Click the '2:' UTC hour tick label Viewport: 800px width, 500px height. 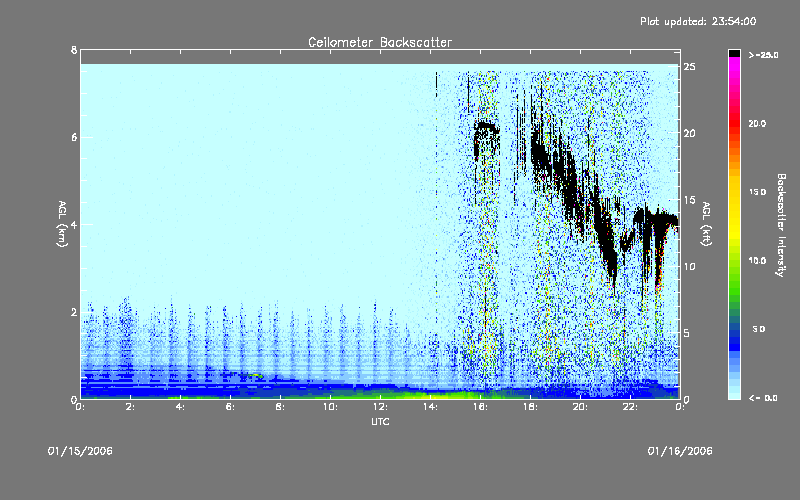(x=131, y=407)
